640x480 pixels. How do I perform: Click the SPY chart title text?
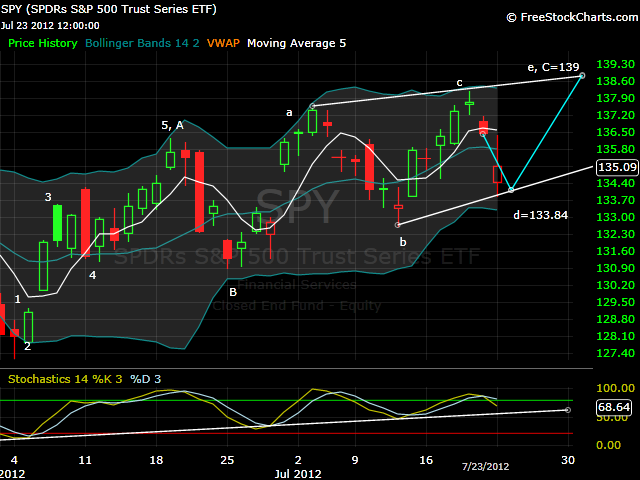click(x=109, y=9)
